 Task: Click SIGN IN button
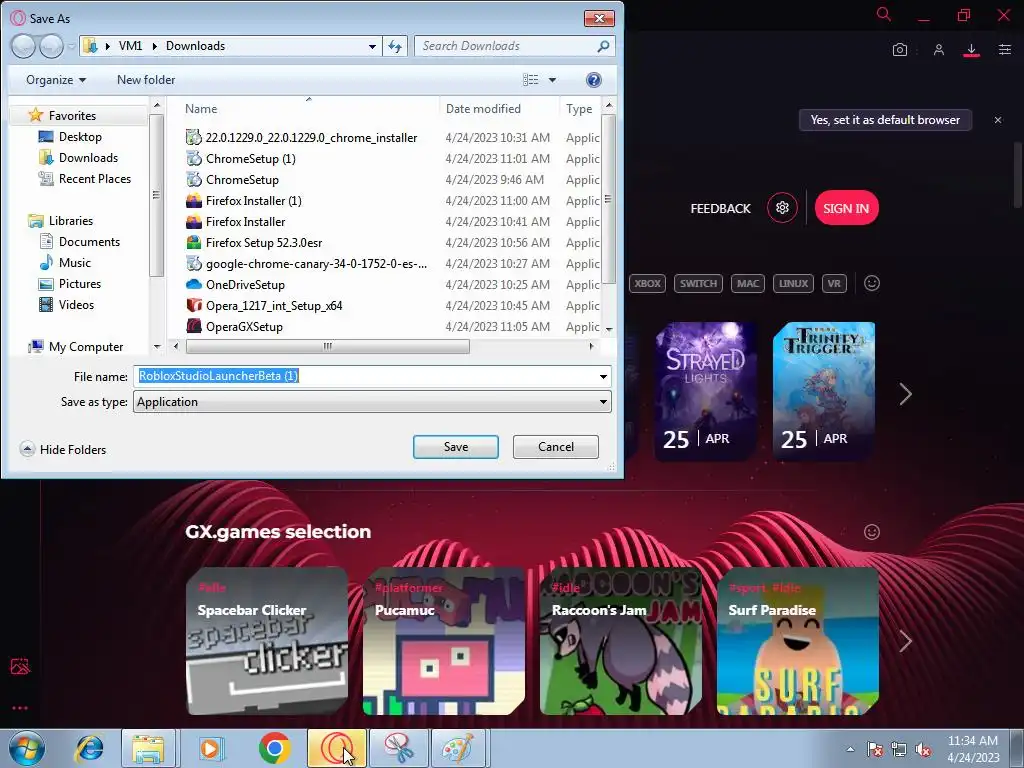click(846, 208)
